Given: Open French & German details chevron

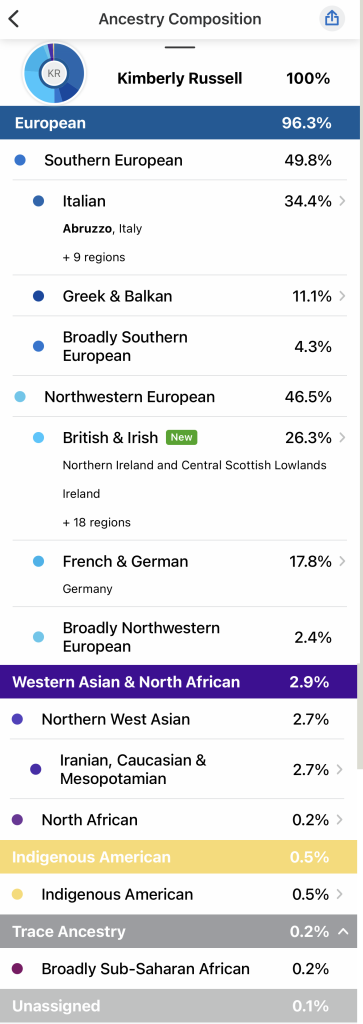Looking at the screenshot, I should click(x=342, y=561).
